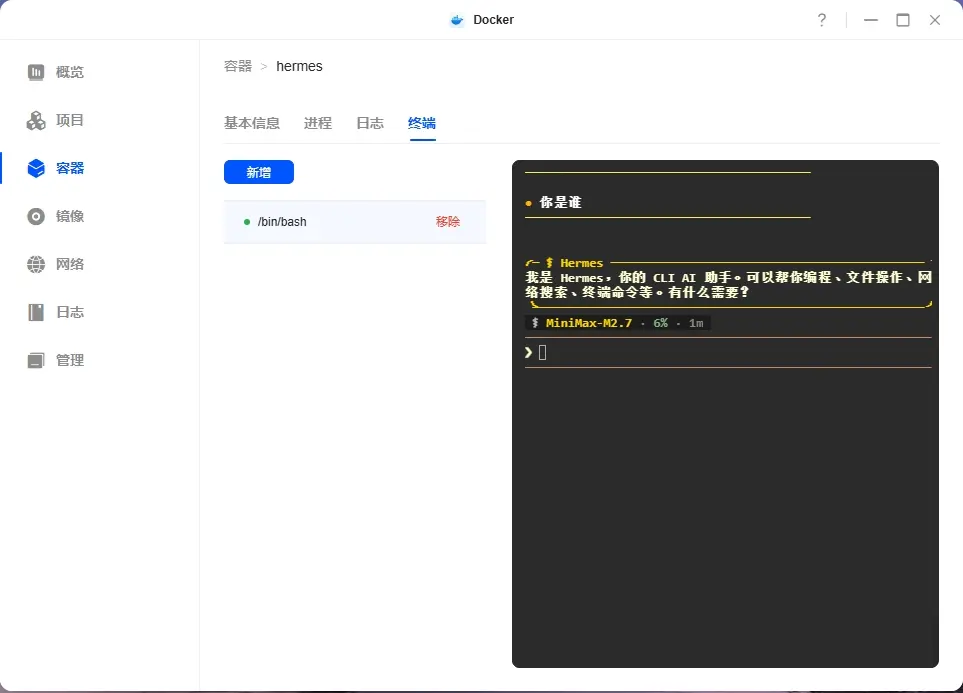
Task: Open the 日志 logs section in sidebar
Action: [x=55, y=312]
